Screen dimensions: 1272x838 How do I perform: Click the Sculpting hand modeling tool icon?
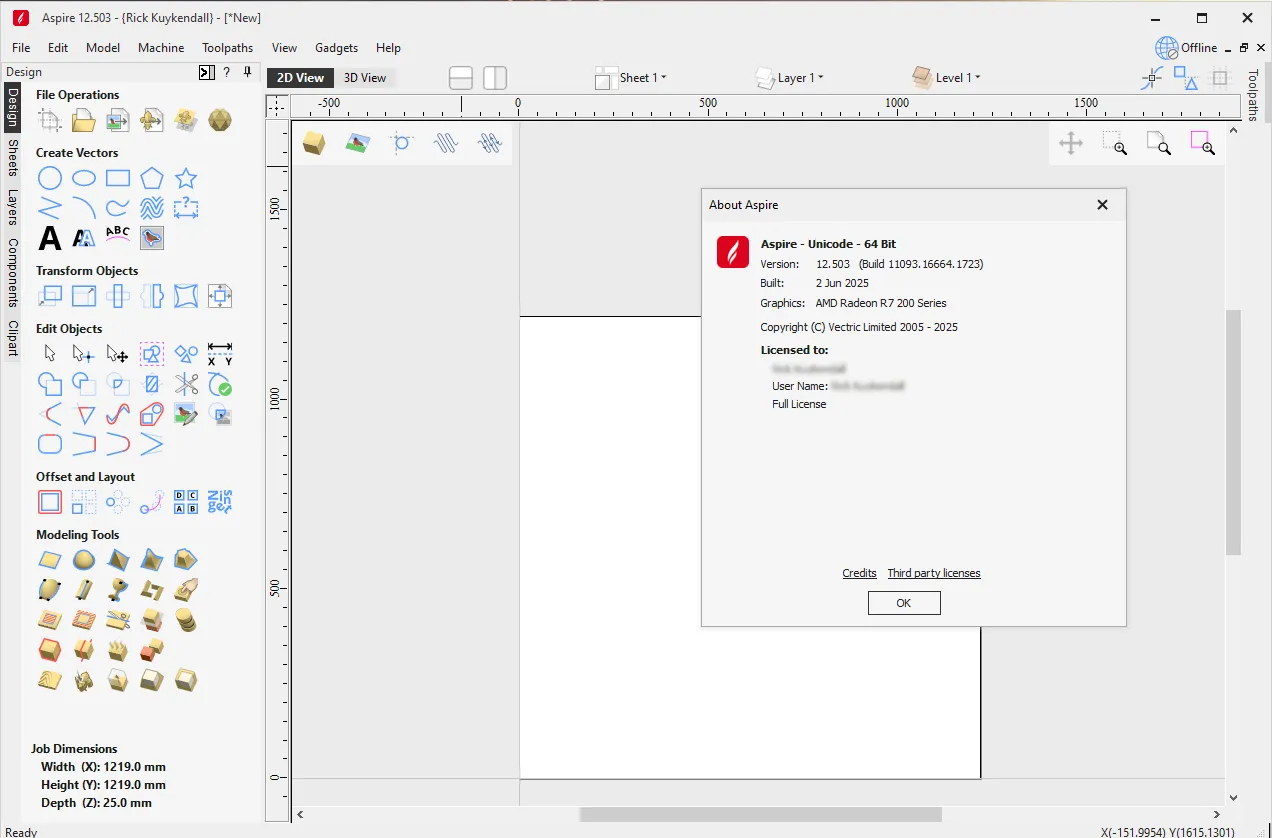coord(186,590)
